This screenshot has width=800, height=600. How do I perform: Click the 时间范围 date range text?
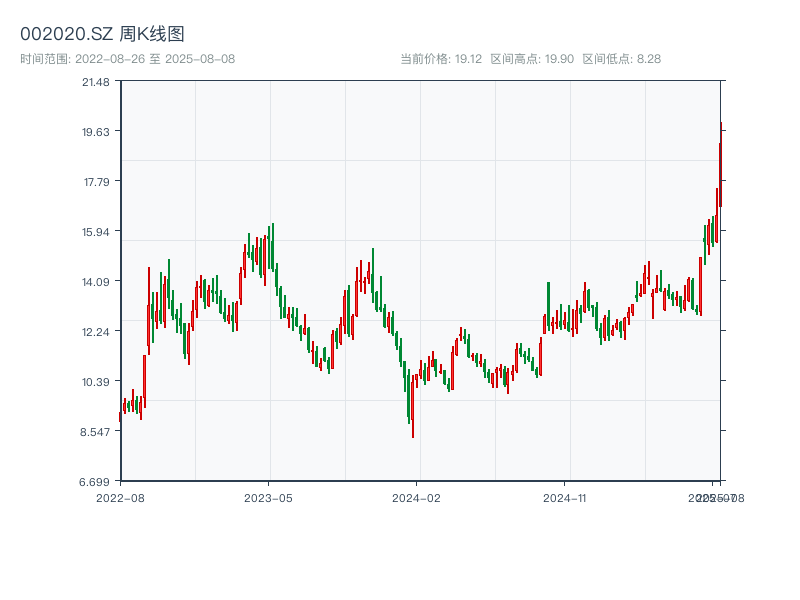128,59
